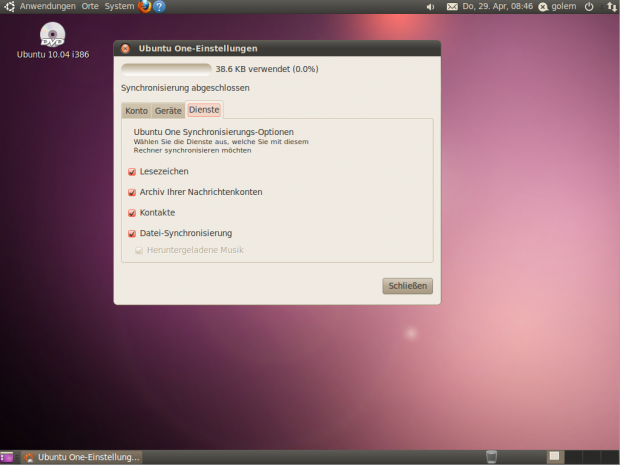The width and height of the screenshot is (620, 465).
Task: Open the mail envelope messaging indicator
Action: (452, 7)
